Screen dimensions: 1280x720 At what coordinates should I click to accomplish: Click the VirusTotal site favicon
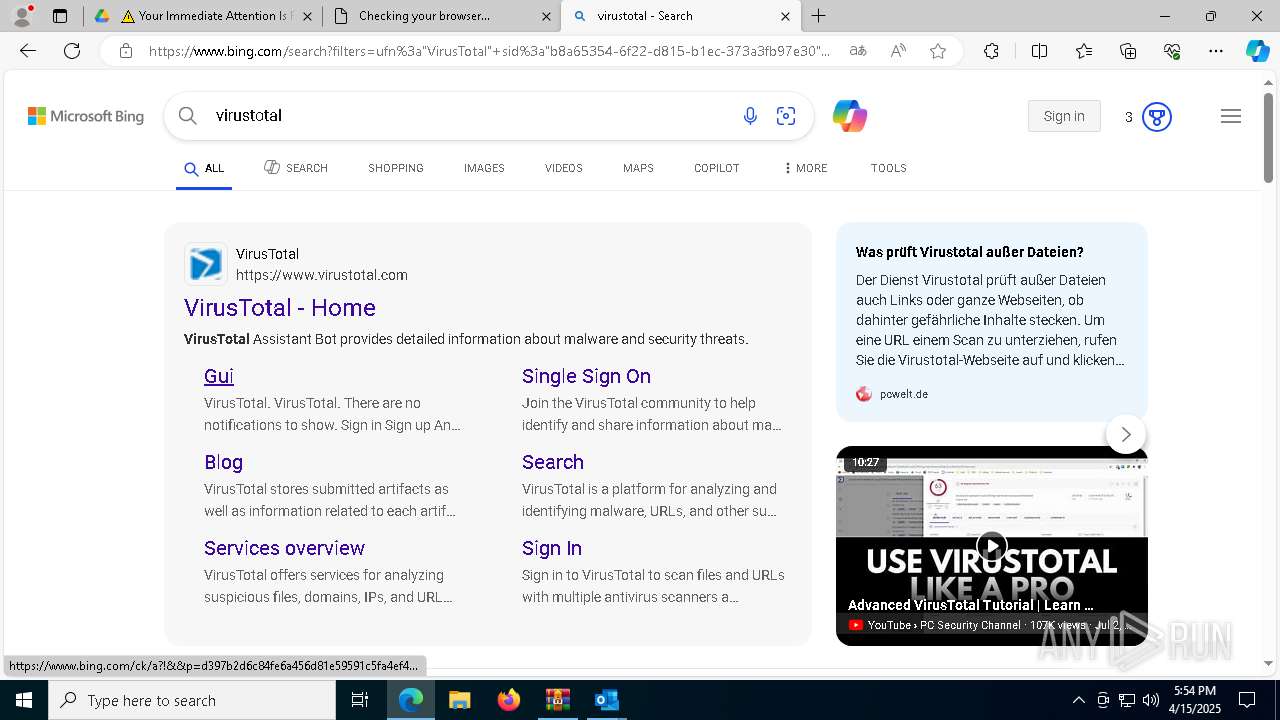point(206,264)
